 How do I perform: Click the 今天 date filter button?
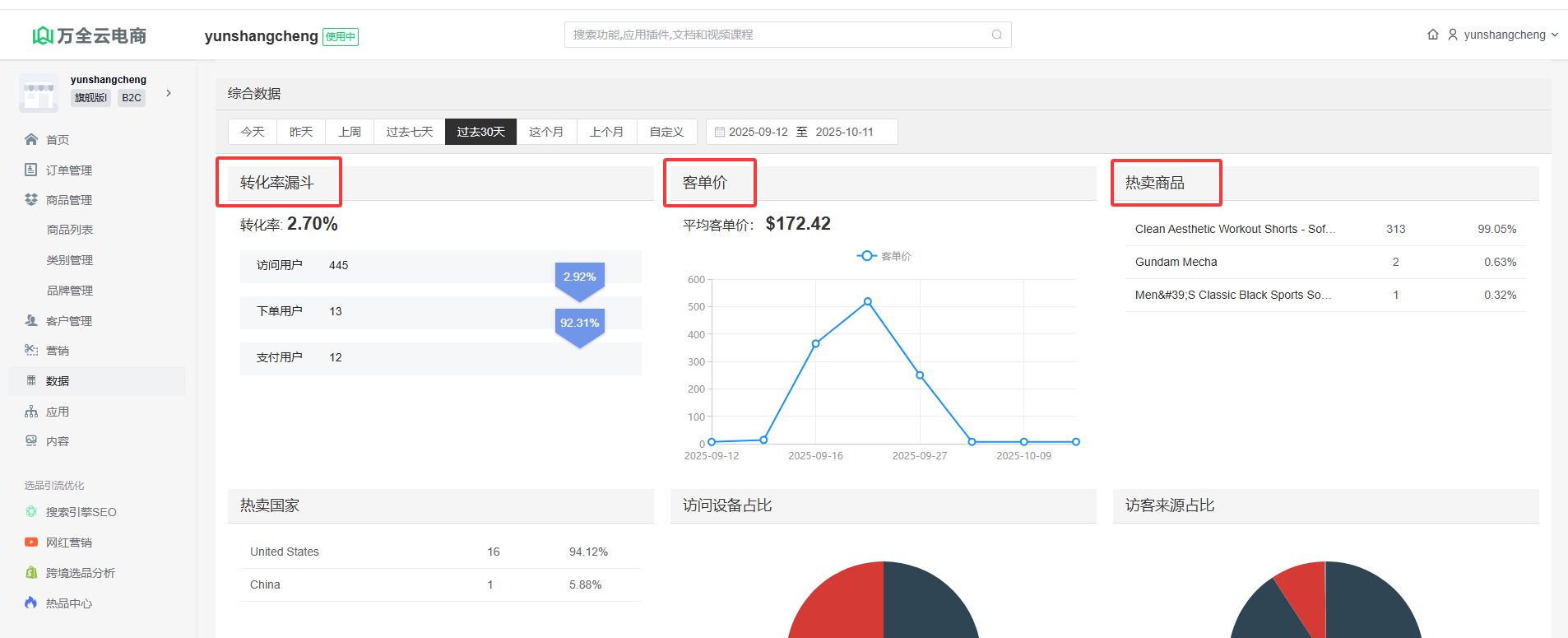click(253, 132)
